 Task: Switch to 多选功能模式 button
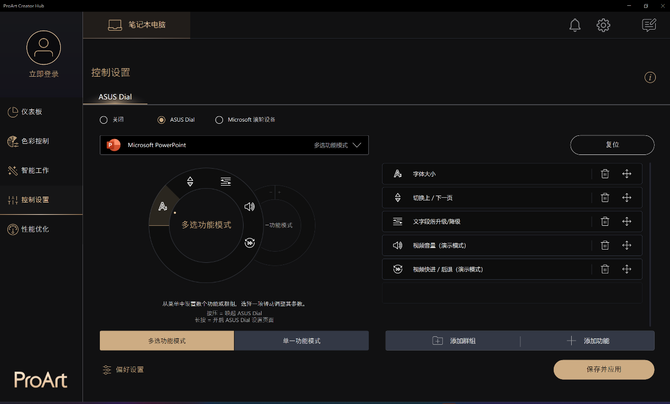[x=167, y=341]
